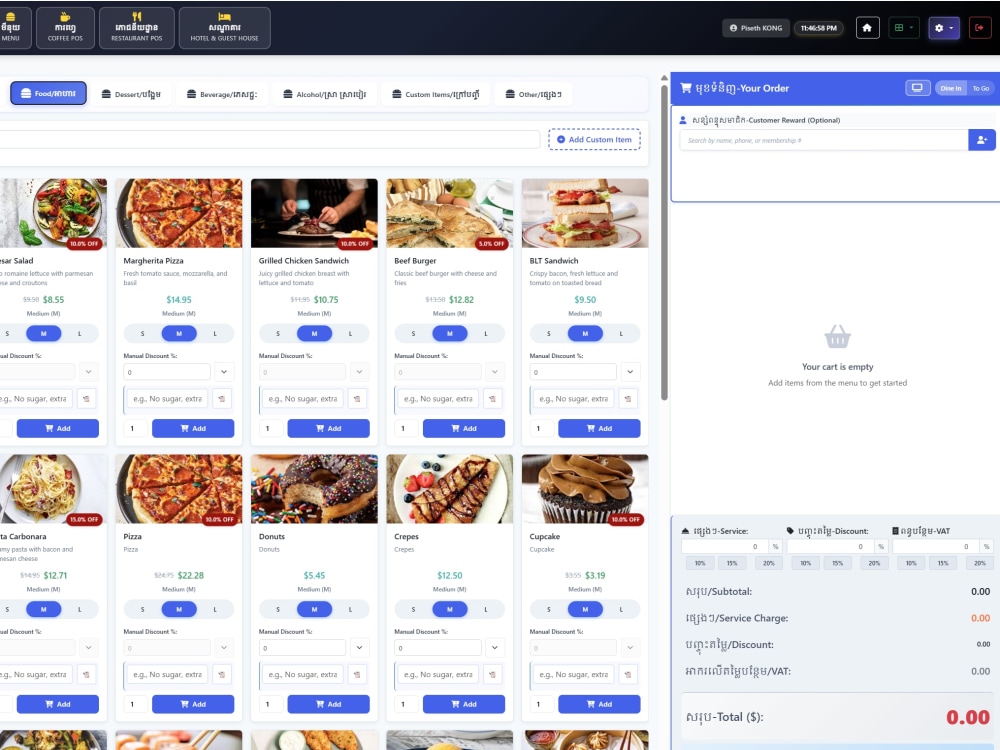The width and height of the screenshot is (1000, 750).
Task: Click note template icon on Grilled Chicken Sandwich
Action: coord(357,399)
